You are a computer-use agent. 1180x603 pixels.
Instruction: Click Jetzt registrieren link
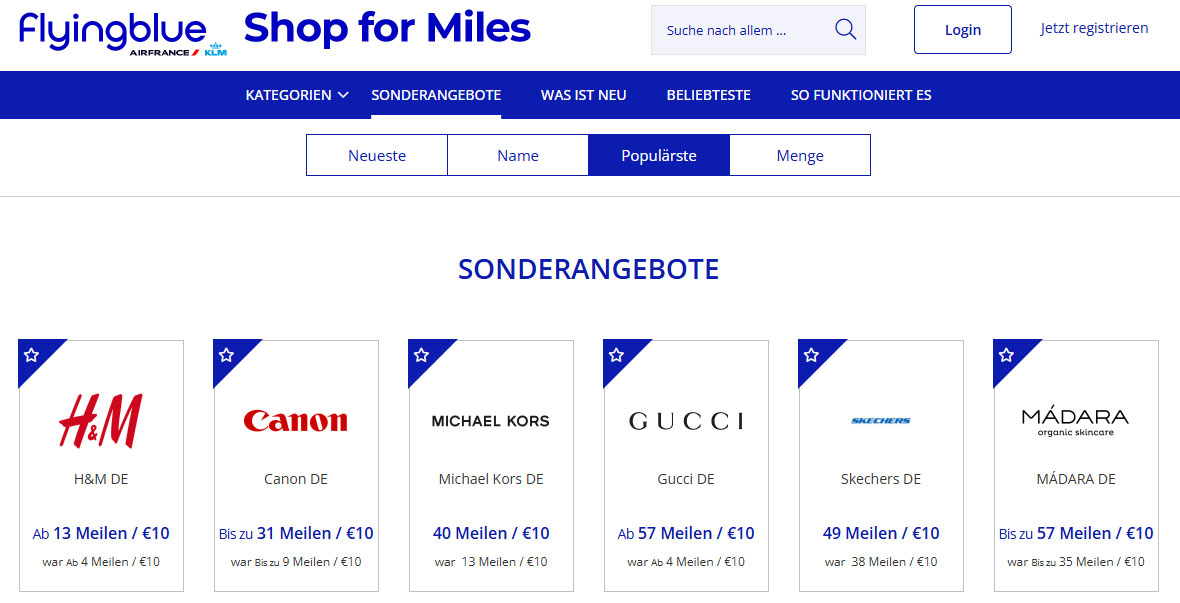click(1094, 29)
